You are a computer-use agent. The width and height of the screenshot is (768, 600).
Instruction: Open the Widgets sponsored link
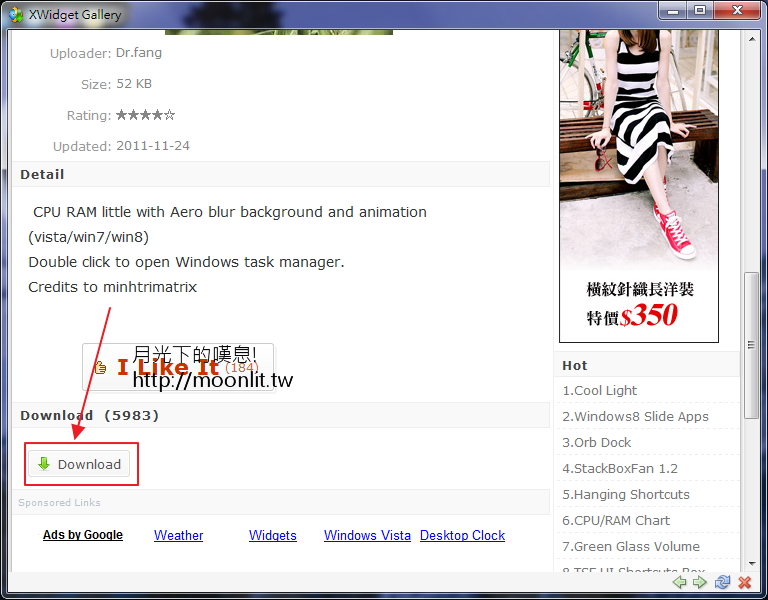pos(272,536)
